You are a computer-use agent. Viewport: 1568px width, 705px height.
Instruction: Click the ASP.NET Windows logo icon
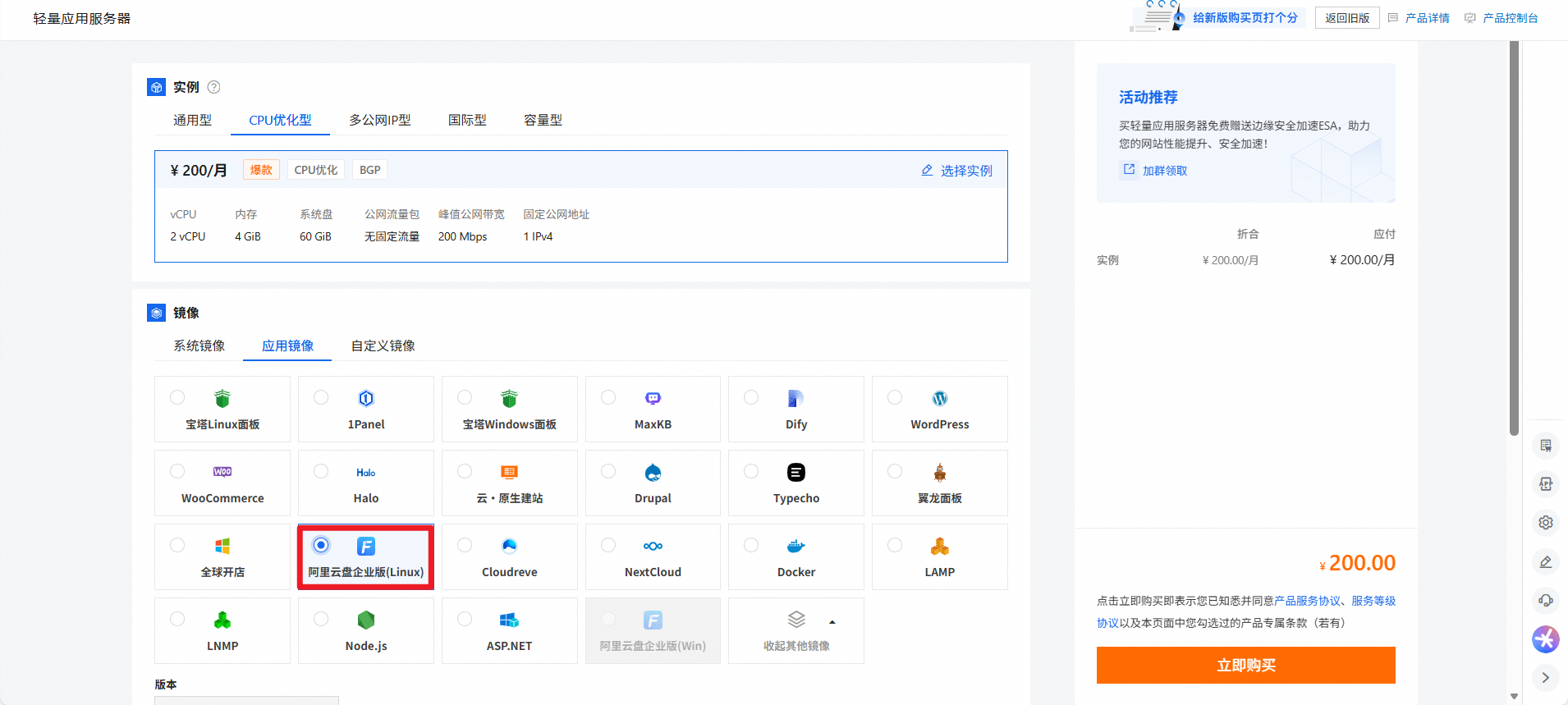(x=509, y=620)
